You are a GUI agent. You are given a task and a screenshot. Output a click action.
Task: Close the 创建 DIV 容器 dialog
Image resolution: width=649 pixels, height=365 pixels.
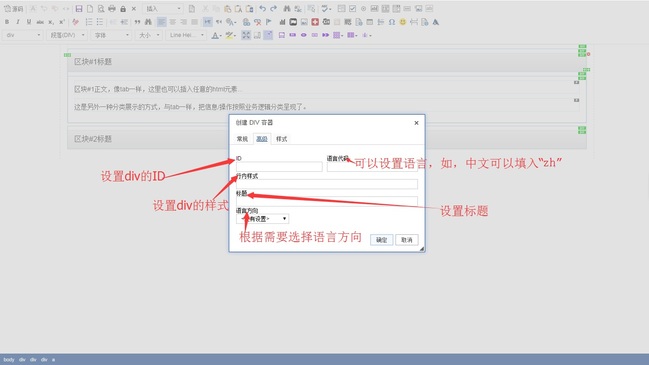416,123
